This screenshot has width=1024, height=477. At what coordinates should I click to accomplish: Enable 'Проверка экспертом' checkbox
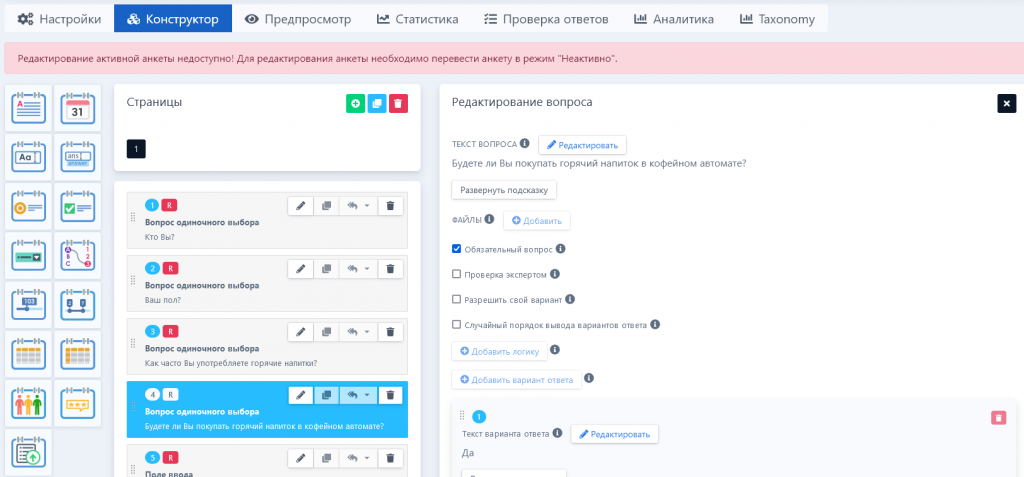pos(456,274)
